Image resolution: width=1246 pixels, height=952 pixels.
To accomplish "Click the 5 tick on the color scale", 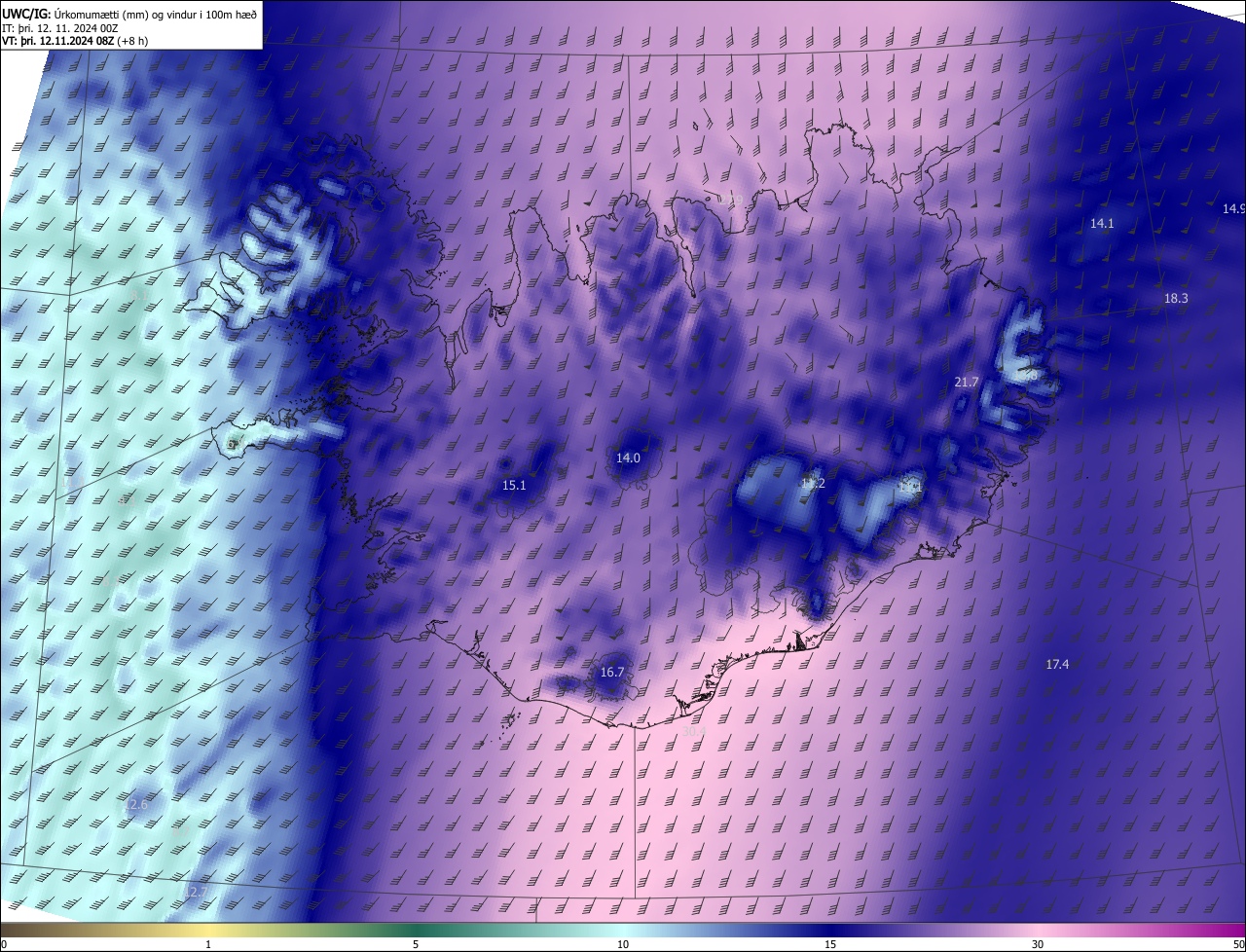I will coord(416,944).
